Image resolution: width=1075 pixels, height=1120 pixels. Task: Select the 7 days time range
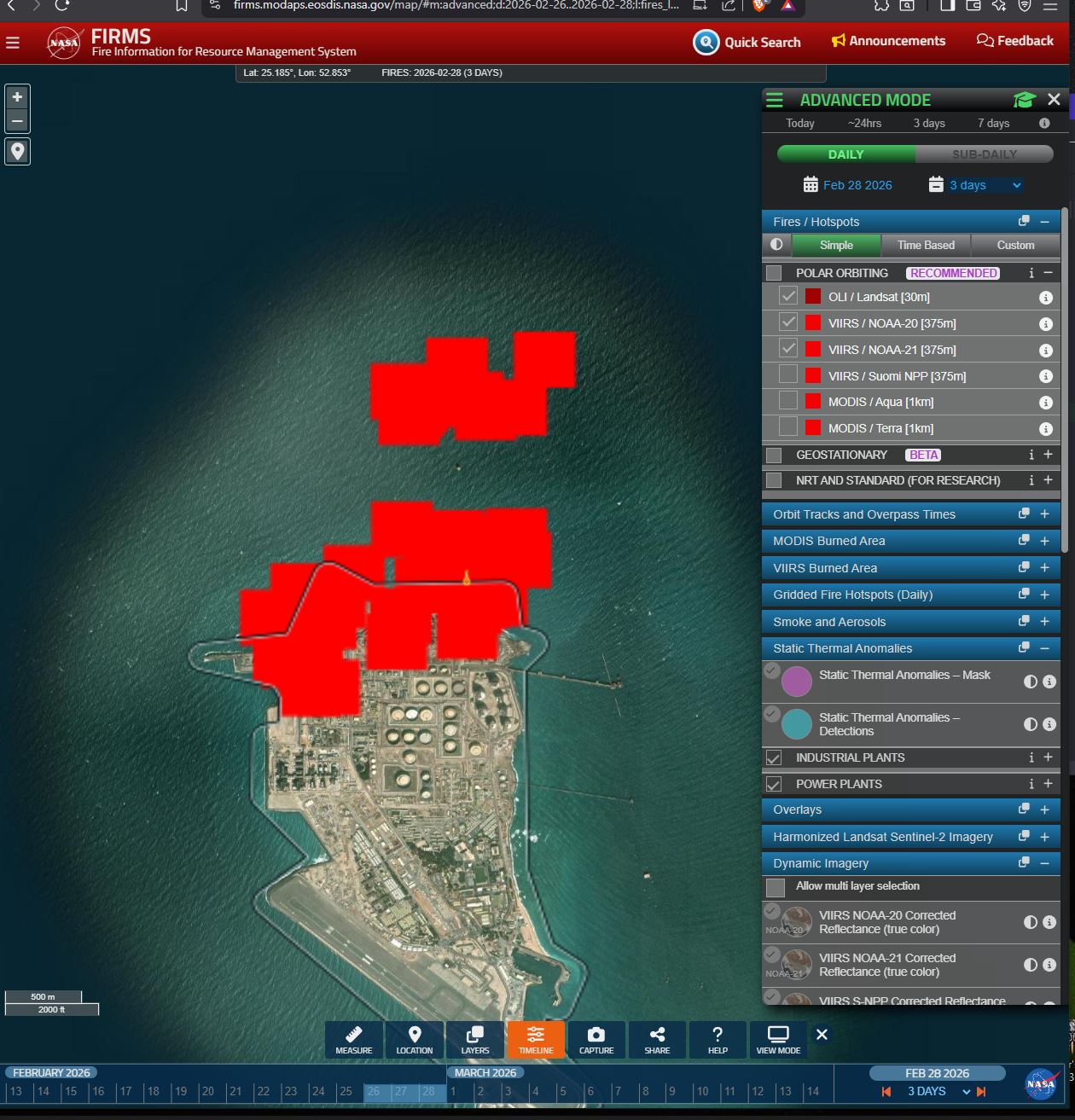point(993,123)
